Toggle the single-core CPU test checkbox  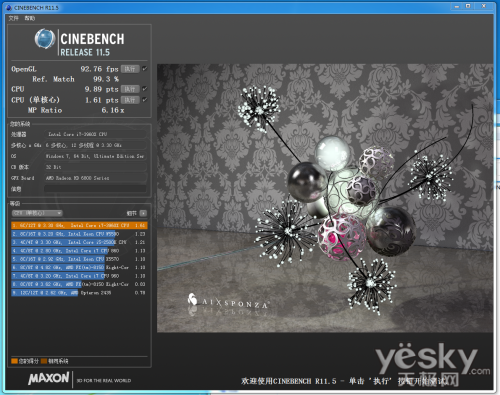(x=144, y=99)
